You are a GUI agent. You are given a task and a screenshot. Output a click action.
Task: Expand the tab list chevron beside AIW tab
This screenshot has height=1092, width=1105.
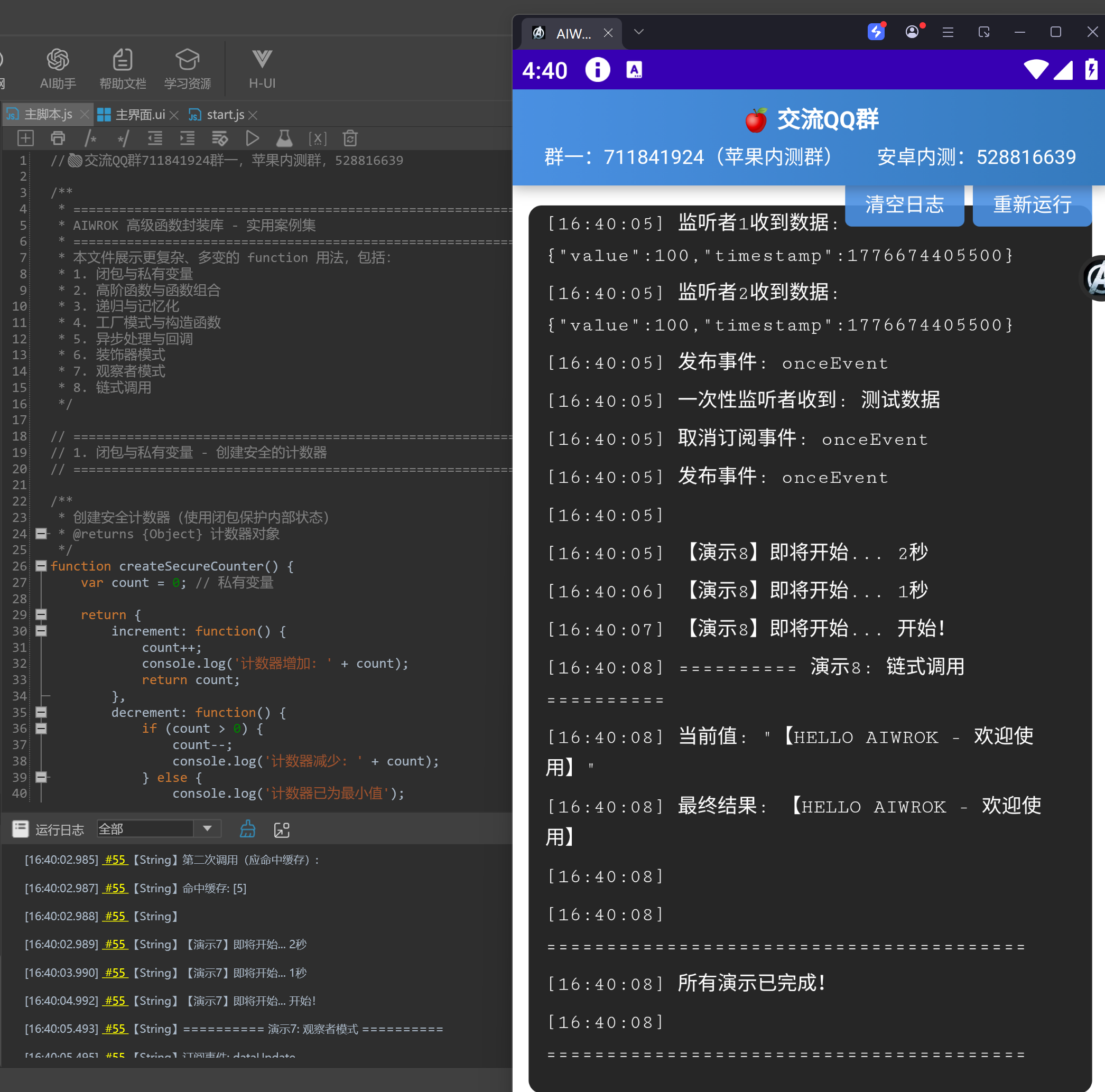(x=639, y=32)
